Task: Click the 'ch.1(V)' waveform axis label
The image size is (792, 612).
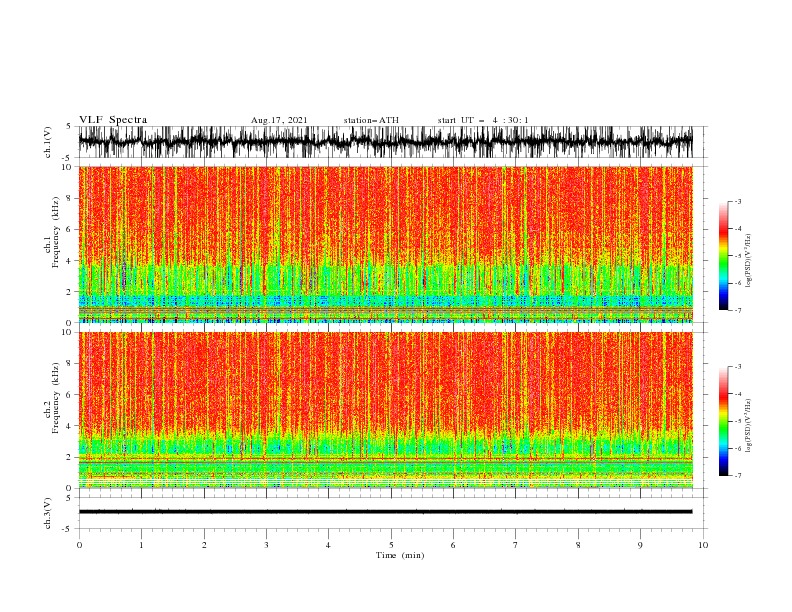Action: (48, 142)
